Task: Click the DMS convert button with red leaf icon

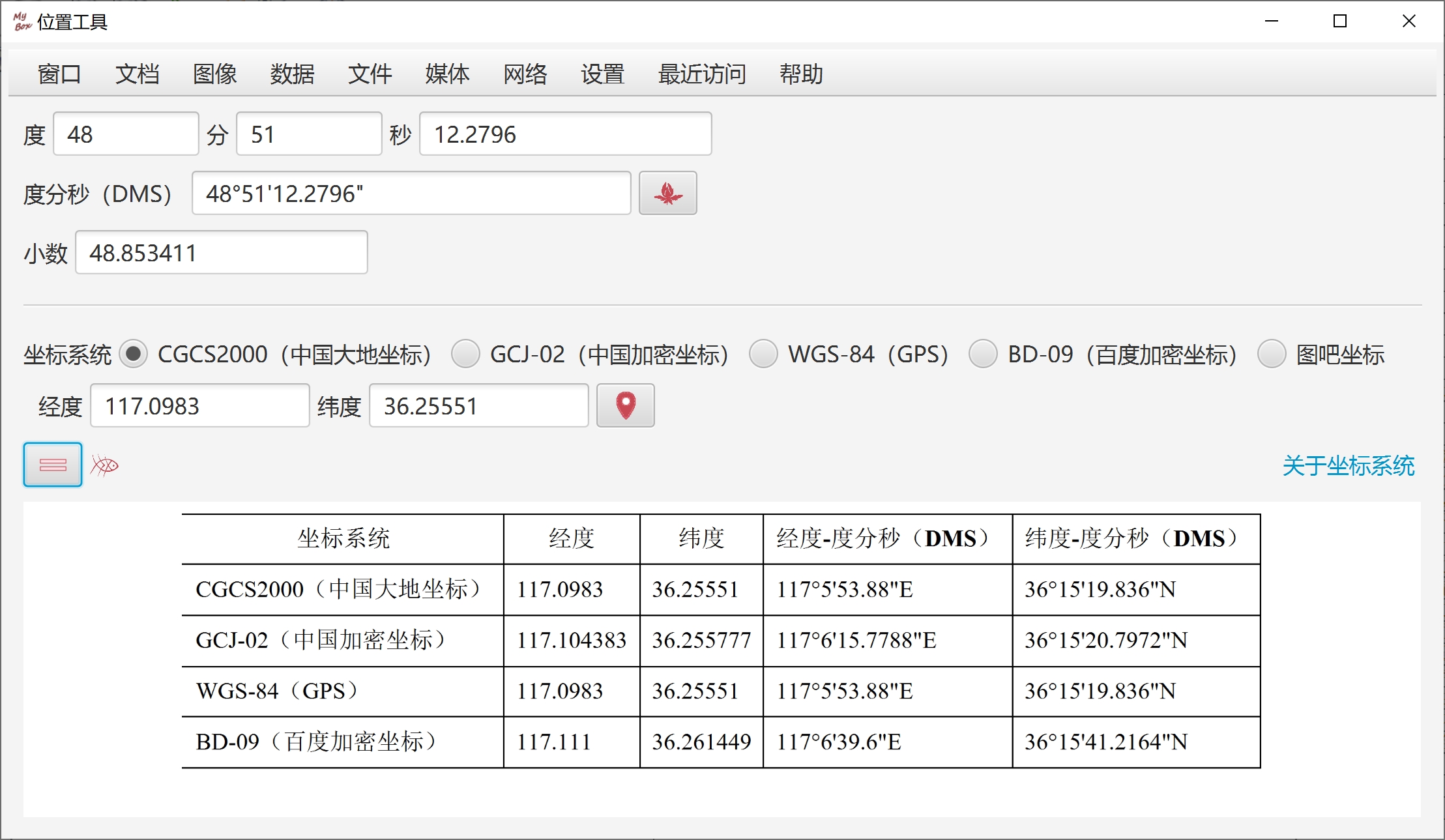Action: 667,193
